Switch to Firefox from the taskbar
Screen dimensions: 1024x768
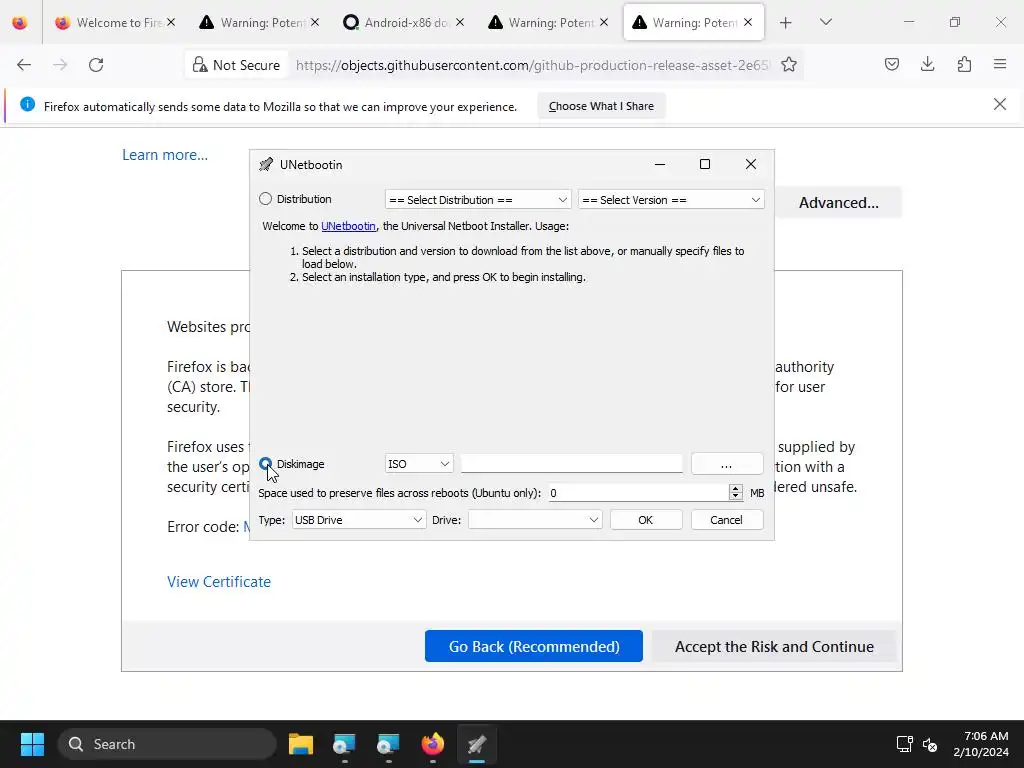coord(432,744)
